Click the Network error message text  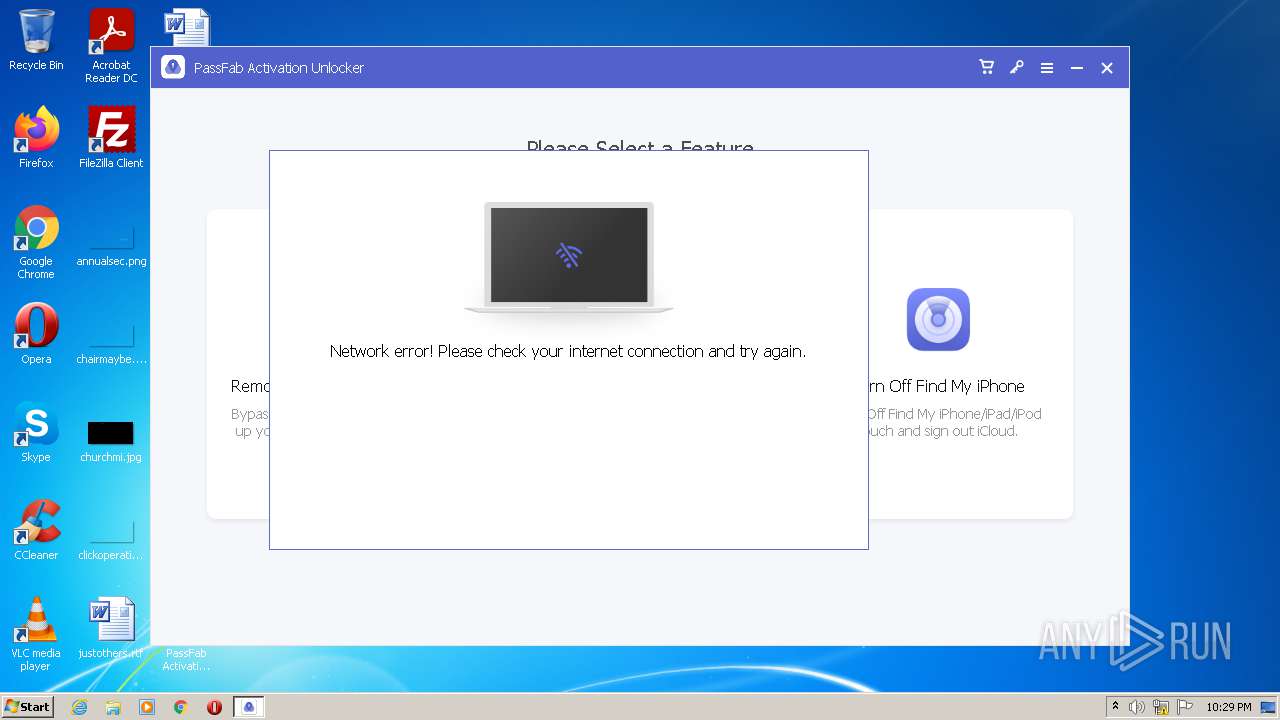point(568,351)
